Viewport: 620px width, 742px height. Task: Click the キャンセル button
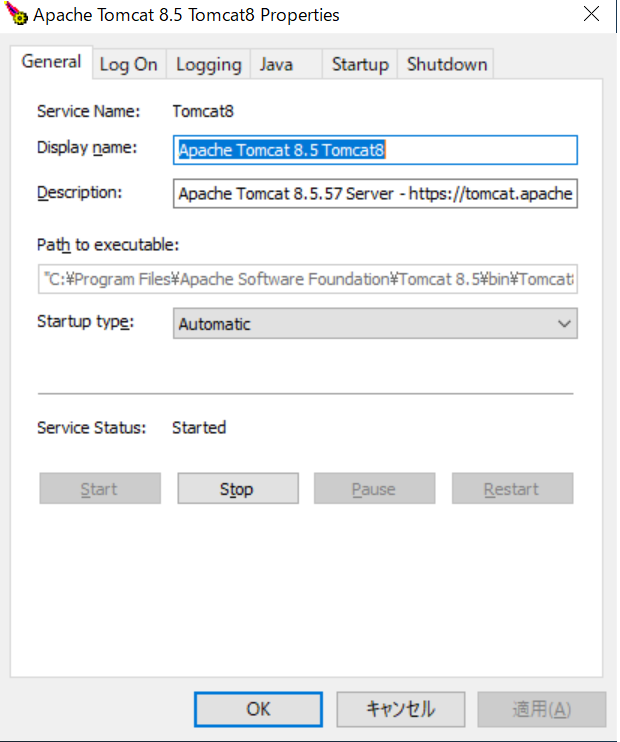(401, 709)
